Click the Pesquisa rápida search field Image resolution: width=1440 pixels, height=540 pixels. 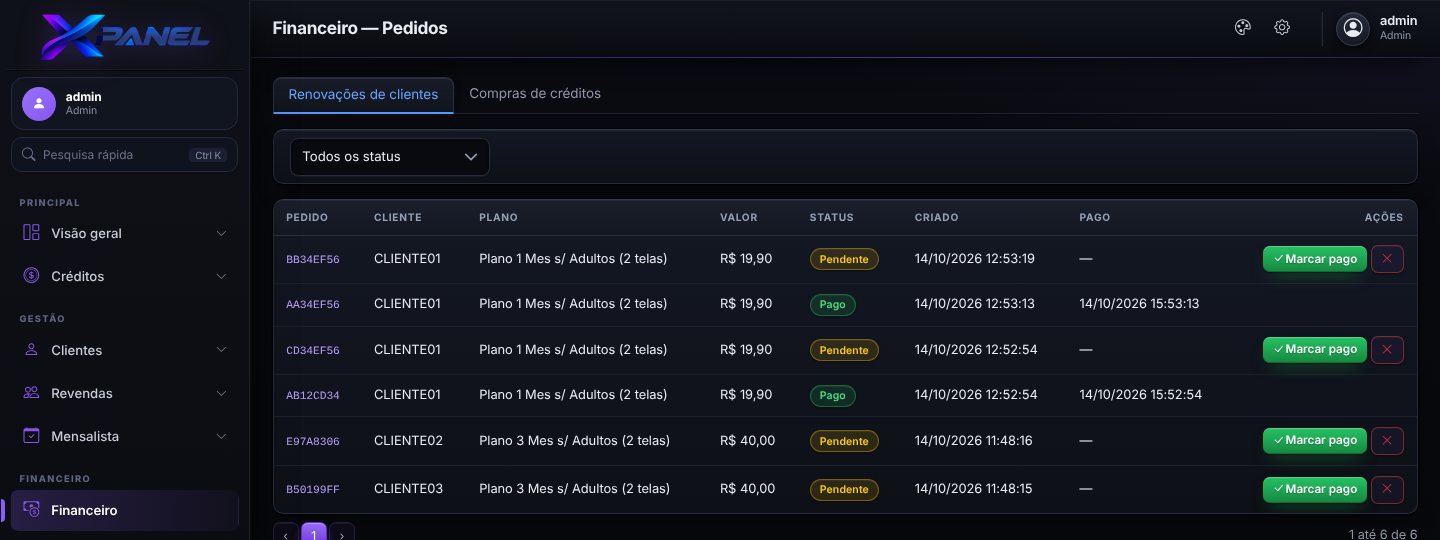pyautogui.click(x=124, y=155)
